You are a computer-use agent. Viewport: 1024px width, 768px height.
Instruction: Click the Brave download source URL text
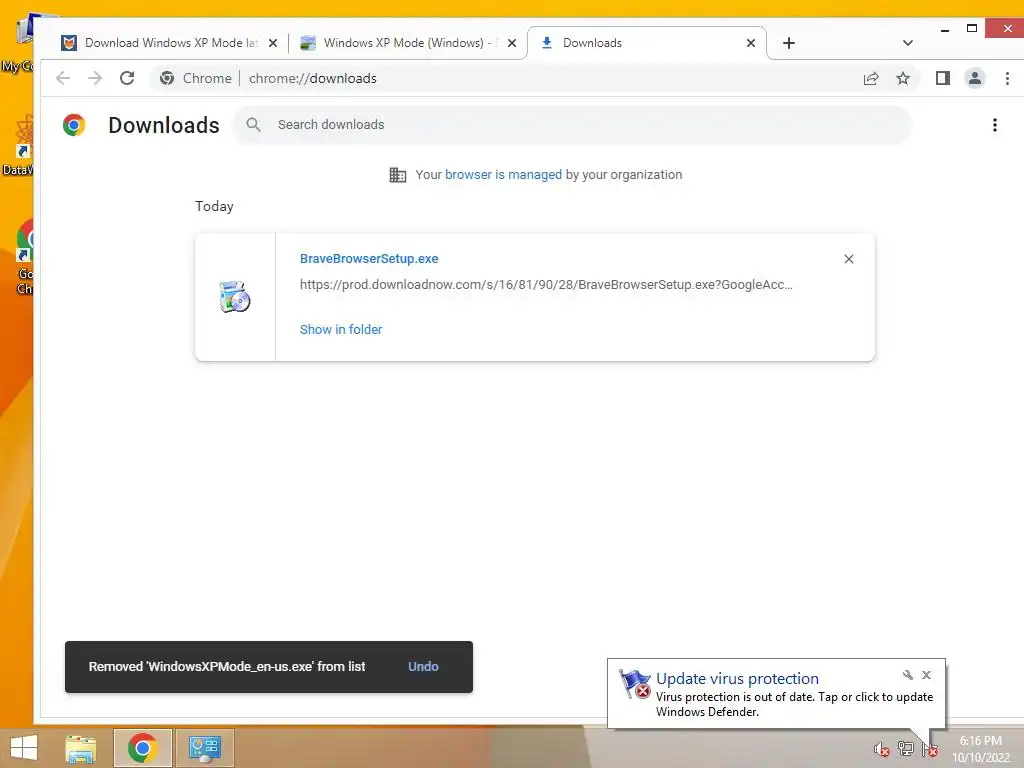pos(546,285)
